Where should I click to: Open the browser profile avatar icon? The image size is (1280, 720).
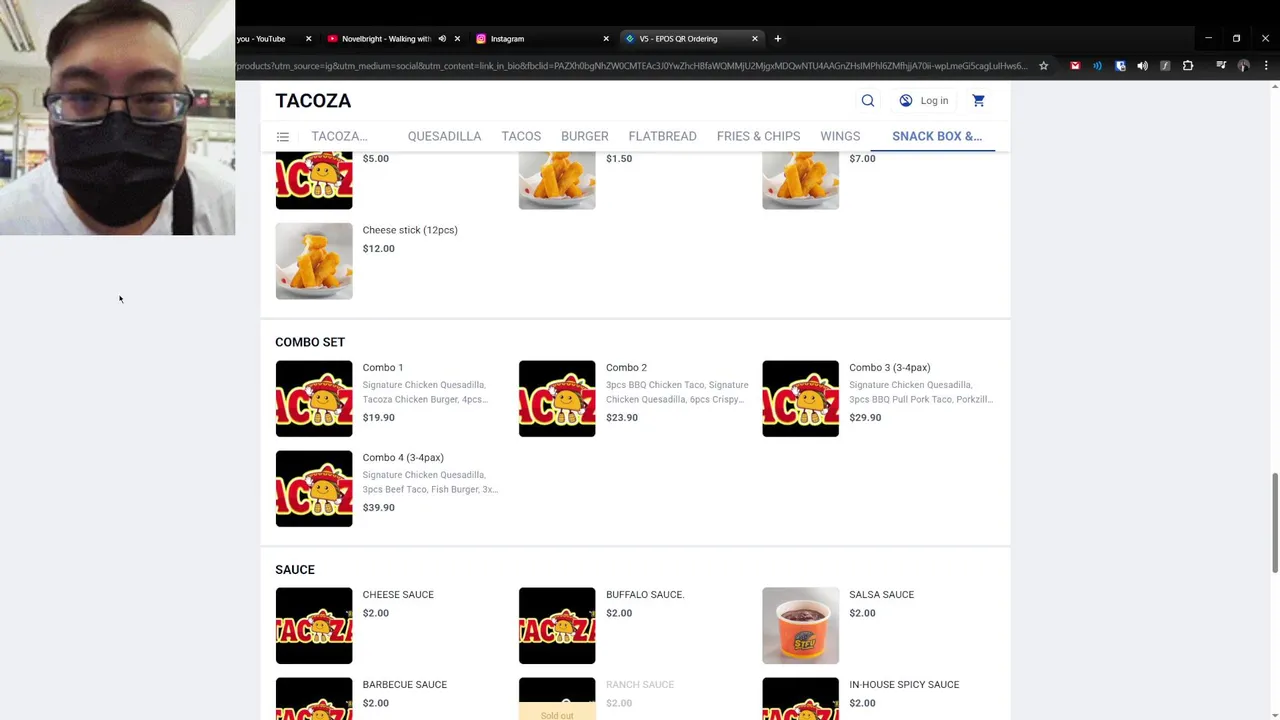[x=1243, y=66]
